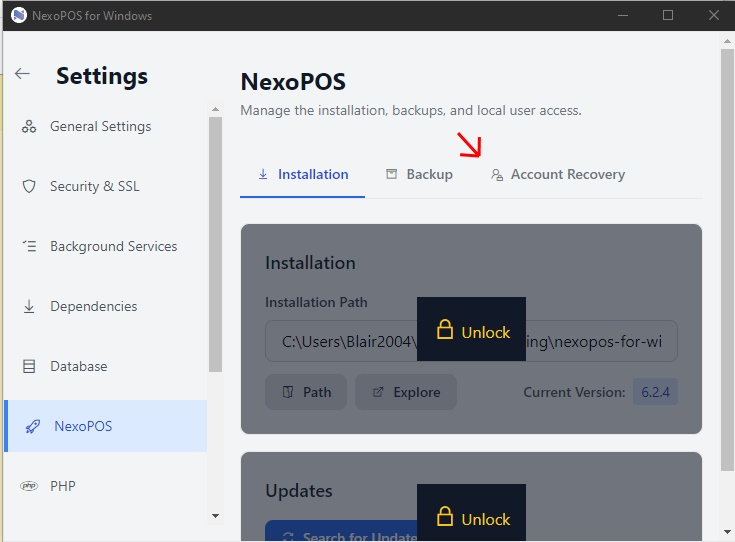Click the main panel scroll up arrow
Image resolution: width=735 pixels, height=542 pixels.
727,41
